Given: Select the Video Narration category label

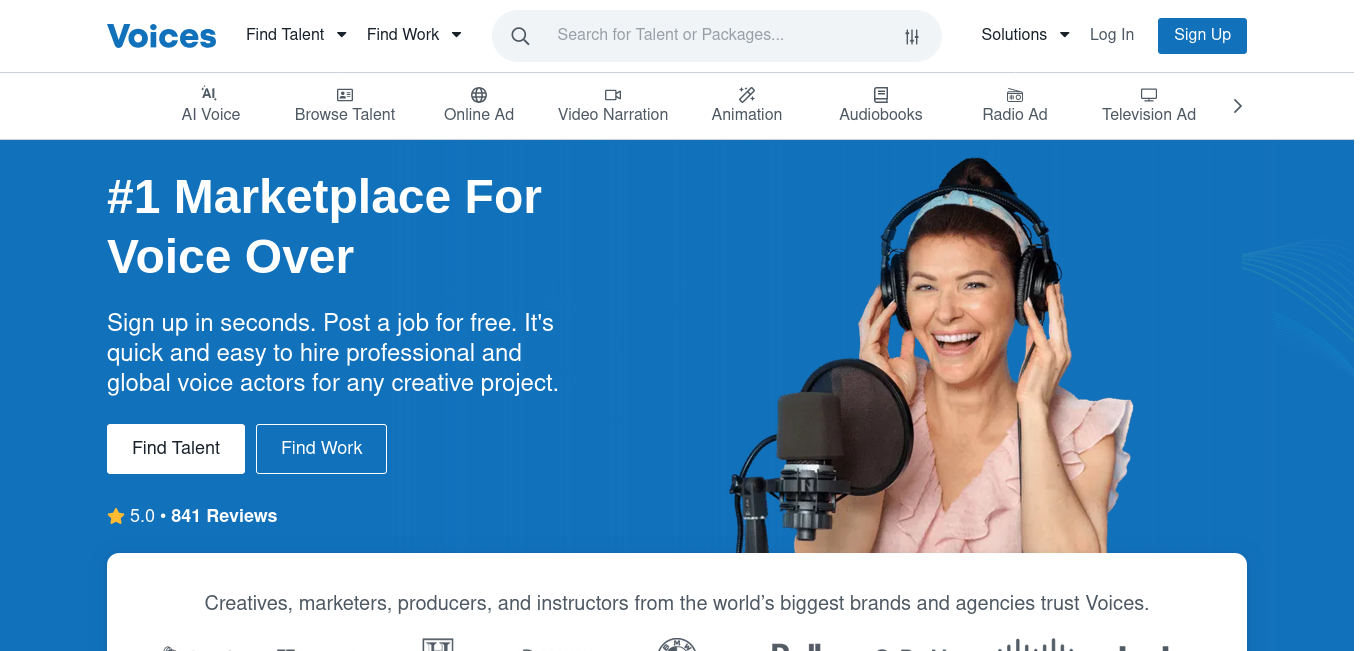Looking at the screenshot, I should click(x=613, y=114).
